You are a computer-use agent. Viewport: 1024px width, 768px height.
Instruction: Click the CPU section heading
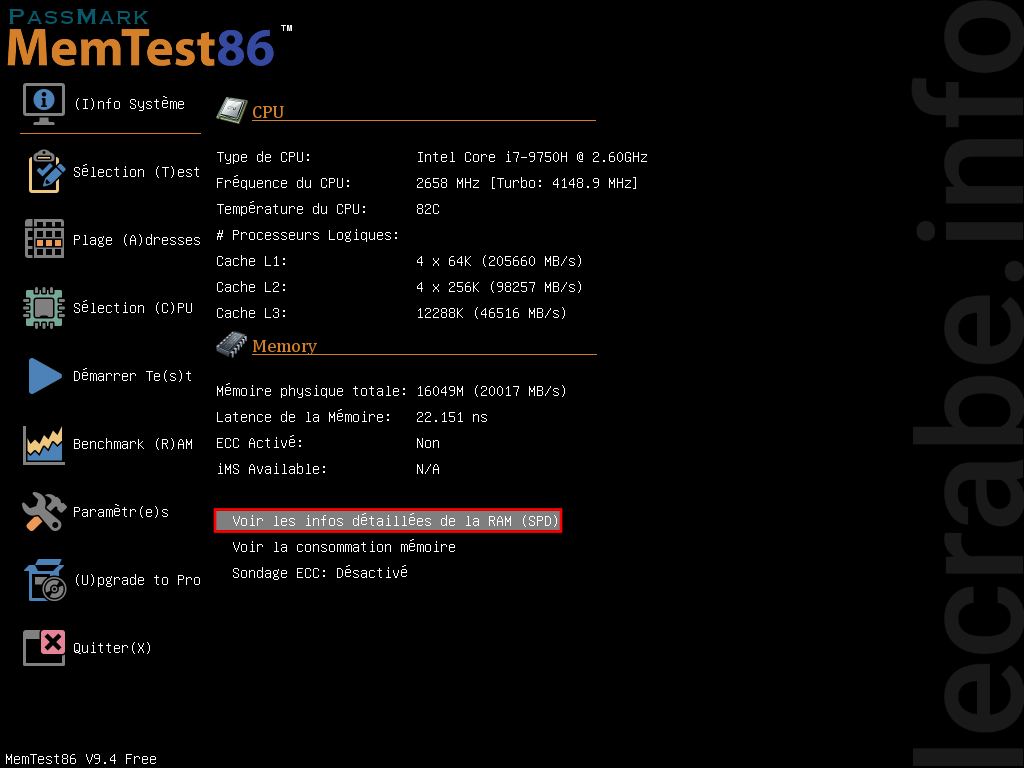click(x=268, y=112)
